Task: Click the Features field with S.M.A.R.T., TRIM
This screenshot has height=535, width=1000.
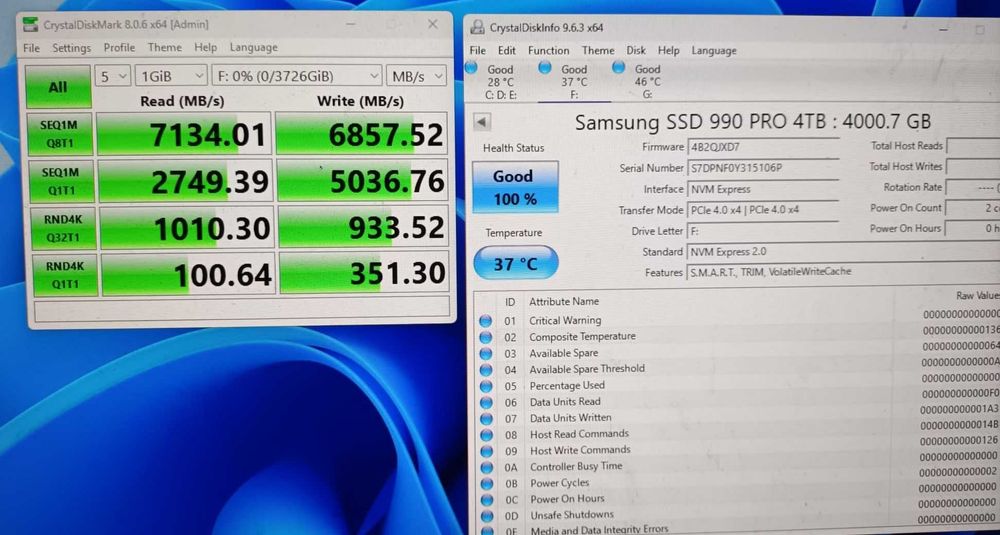Action: 845,272
